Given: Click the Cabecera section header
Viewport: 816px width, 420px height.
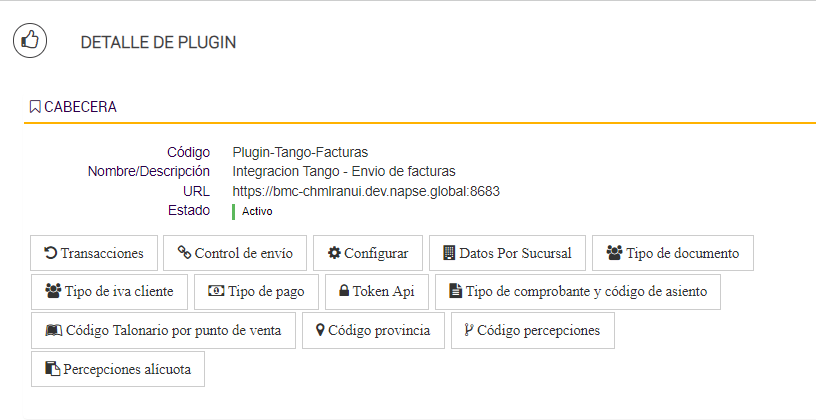Looking at the screenshot, I should click(x=80, y=106).
